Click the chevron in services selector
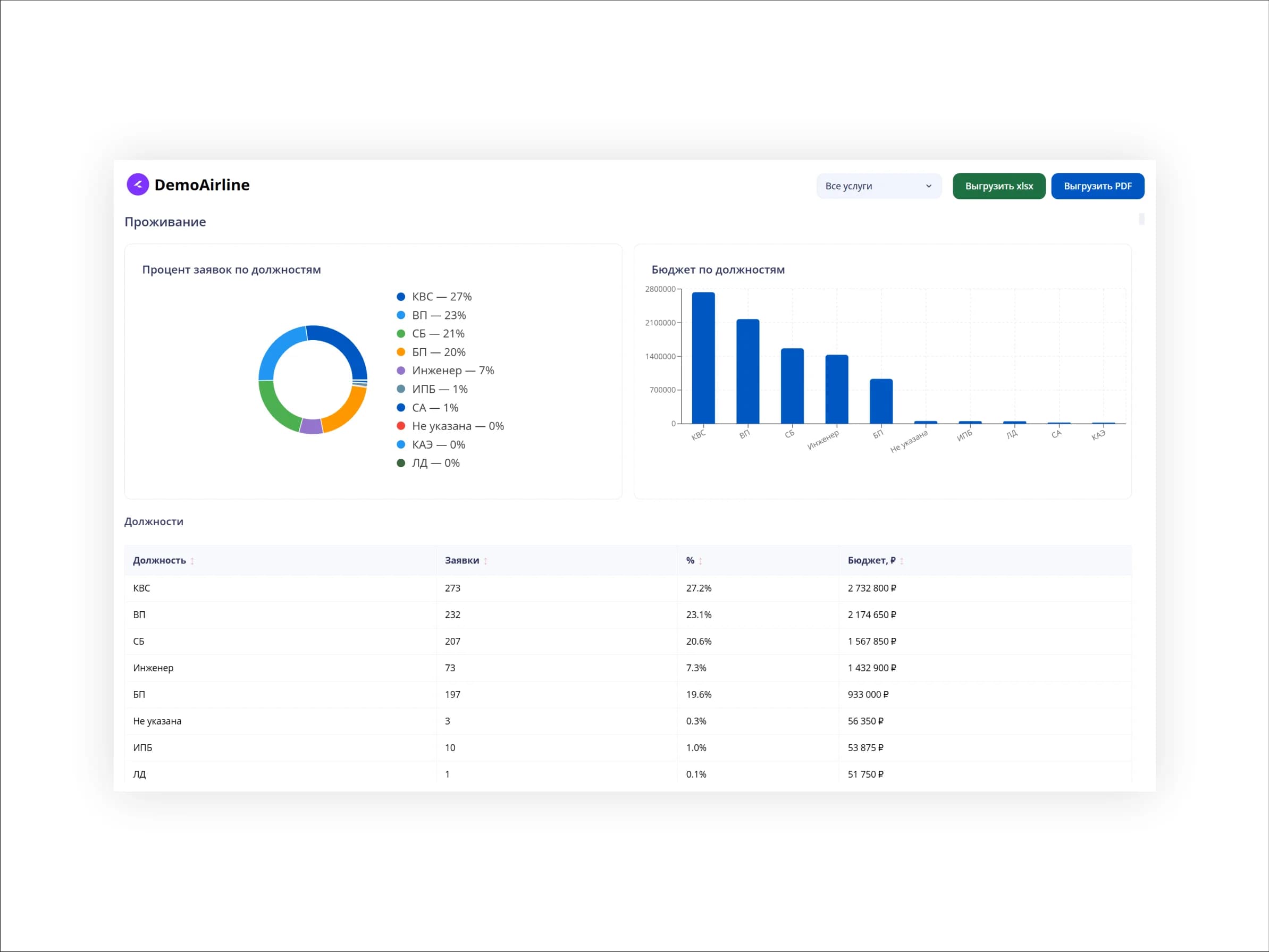The width and height of the screenshot is (1269, 952). 928,186
